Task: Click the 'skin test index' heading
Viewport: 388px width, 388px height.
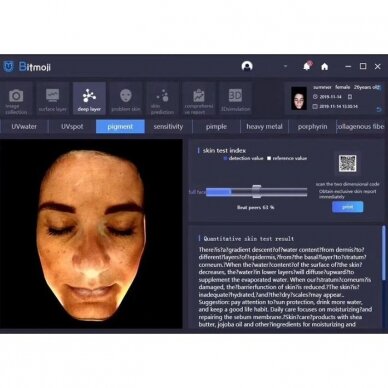Action: pyautogui.click(x=224, y=151)
